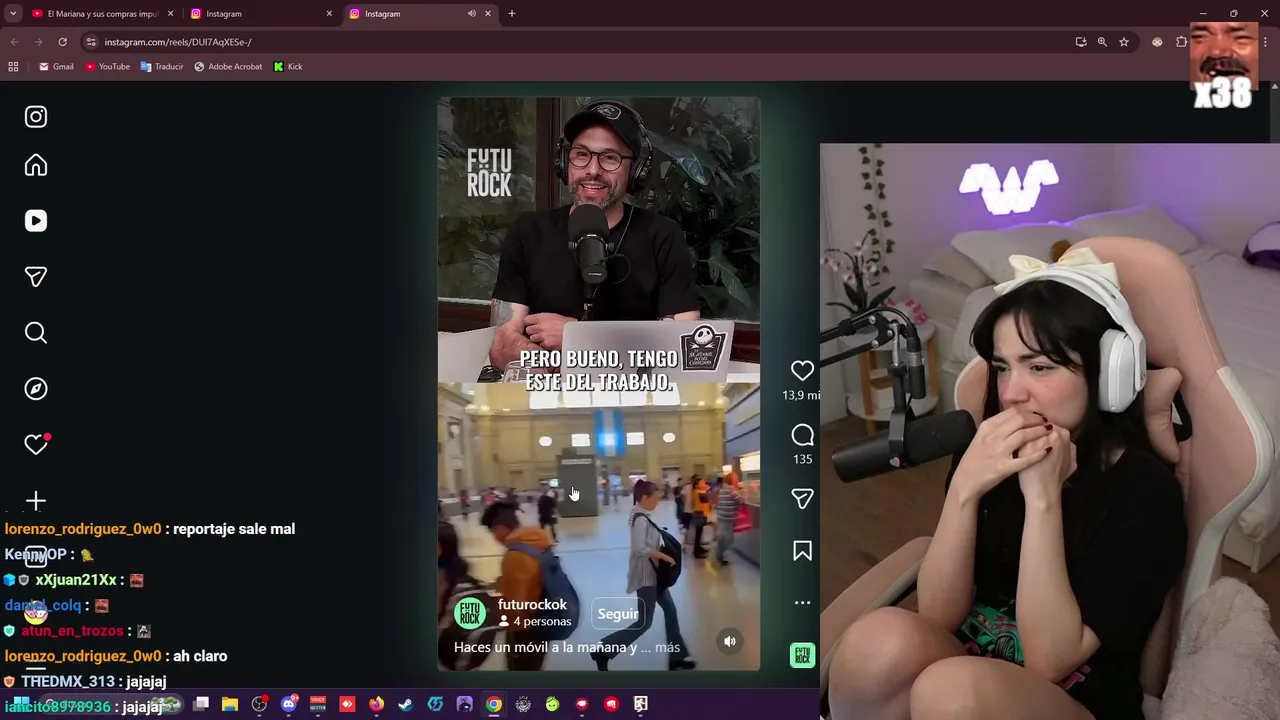Open the Adobe Acrobat bookmark
1280x720 pixels.
[228, 67]
